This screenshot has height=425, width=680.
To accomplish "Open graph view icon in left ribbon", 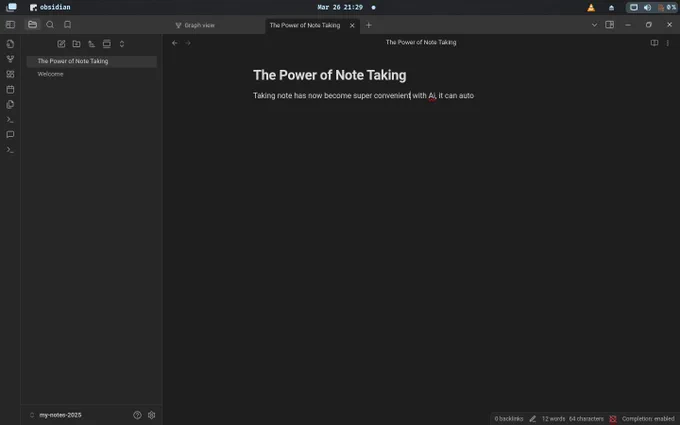I will click(x=10, y=59).
